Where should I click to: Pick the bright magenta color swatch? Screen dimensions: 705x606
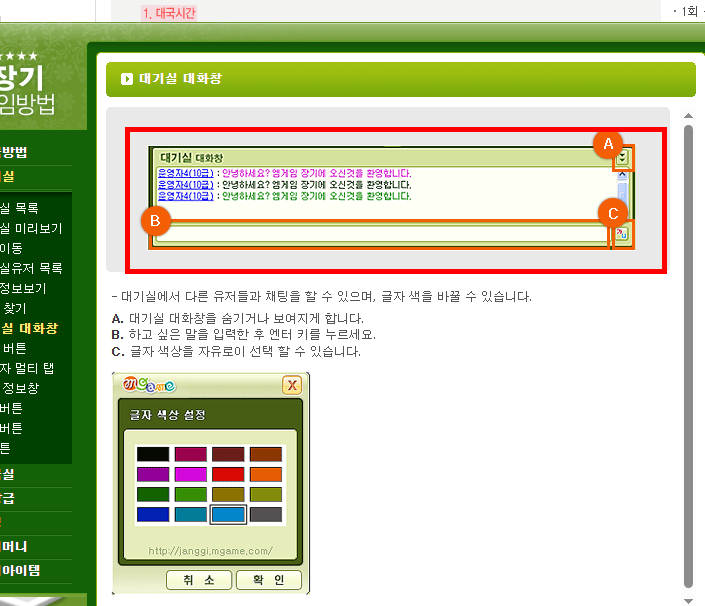pos(191,474)
